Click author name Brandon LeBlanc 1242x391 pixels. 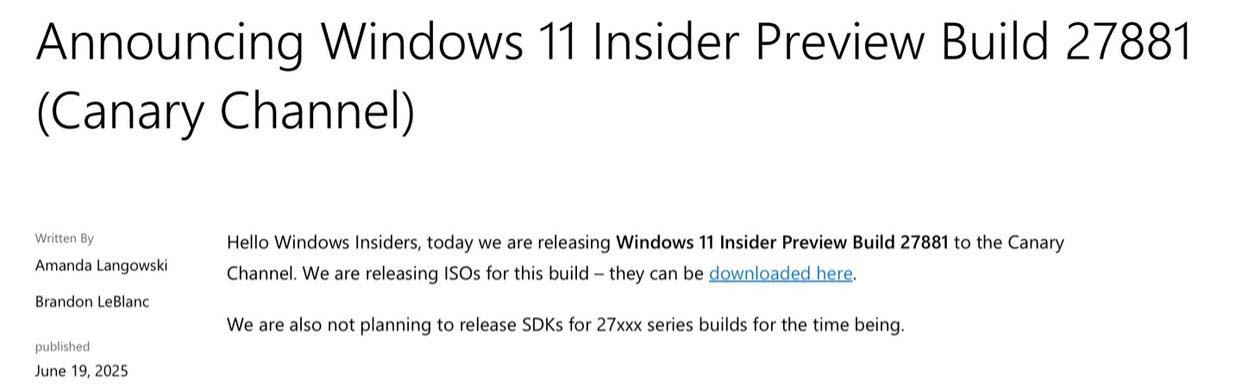[x=92, y=301]
